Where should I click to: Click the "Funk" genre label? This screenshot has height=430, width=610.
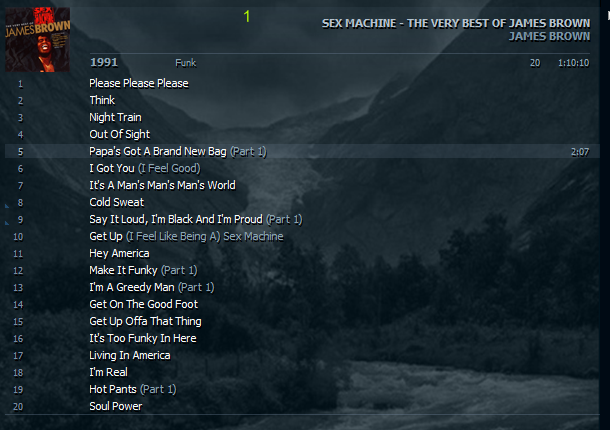tap(186, 63)
